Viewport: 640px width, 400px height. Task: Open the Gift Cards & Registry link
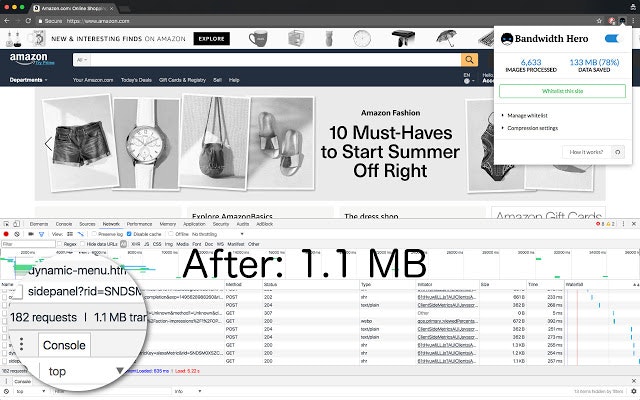click(182, 80)
